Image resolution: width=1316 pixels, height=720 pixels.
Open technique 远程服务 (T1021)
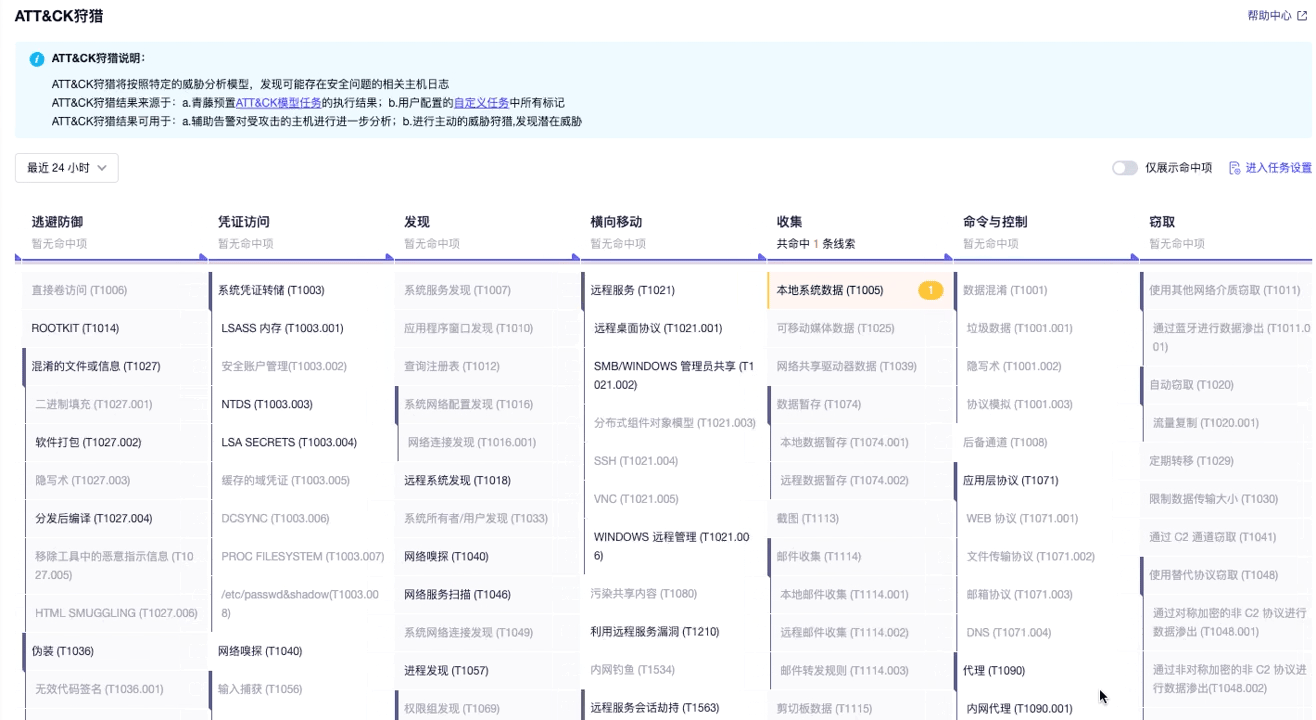coord(632,291)
